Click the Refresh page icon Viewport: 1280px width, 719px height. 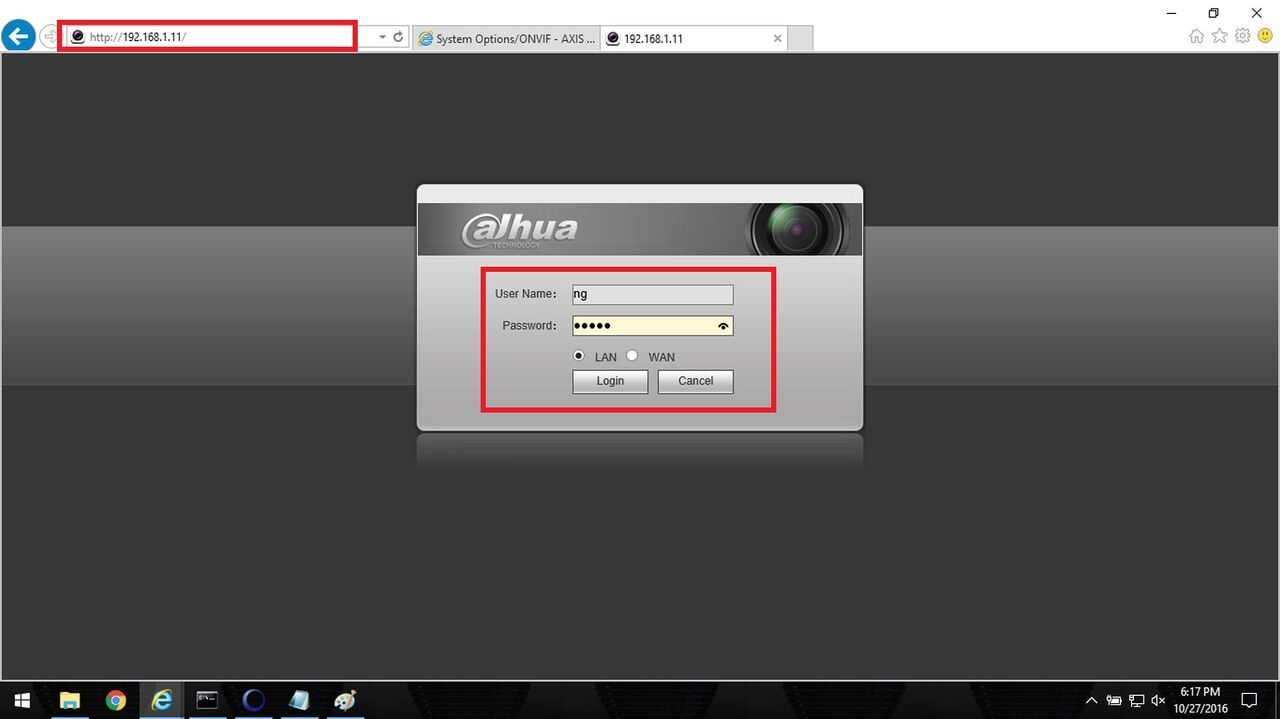(x=398, y=37)
